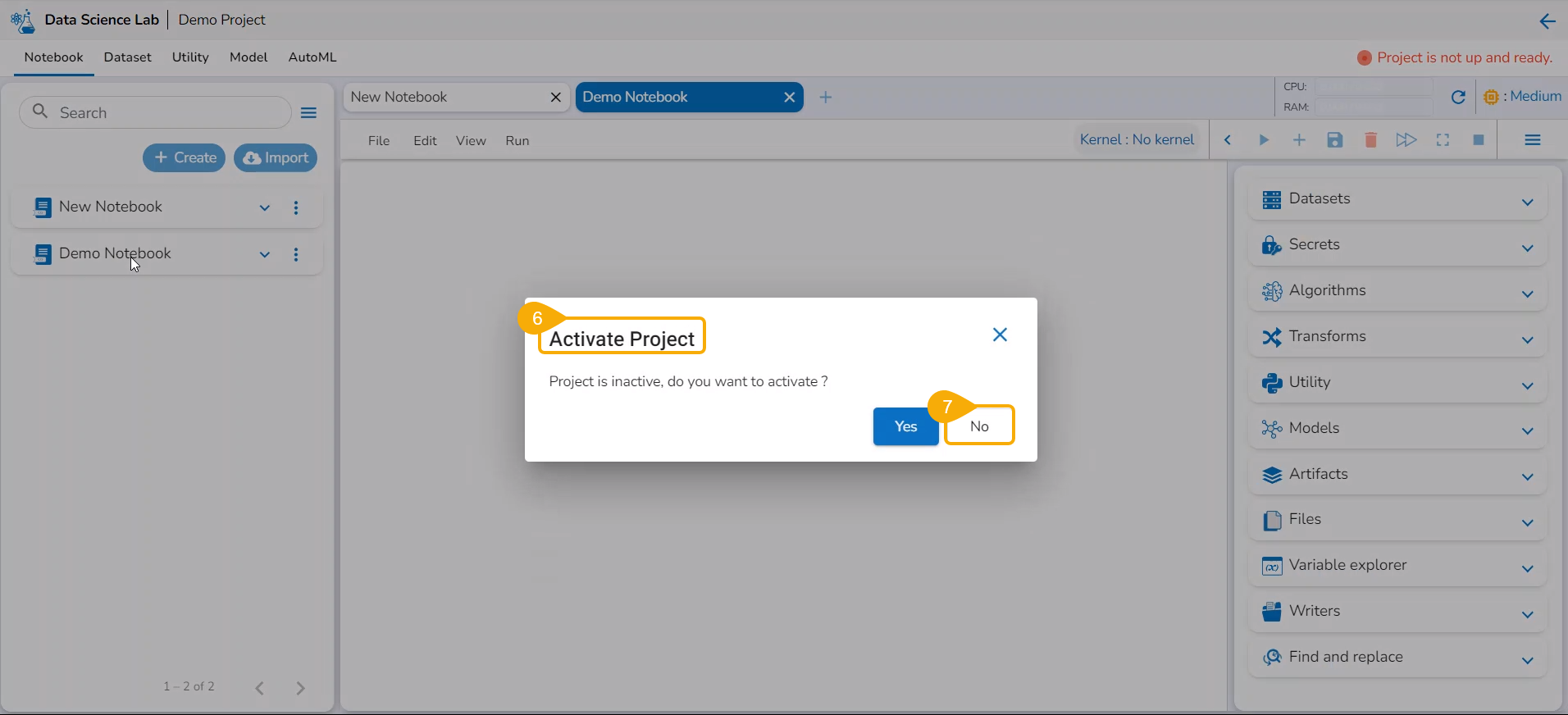This screenshot has width=1568, height=715.
Task: Close the Activate Project dialog
Action: tap(1000, 335)
